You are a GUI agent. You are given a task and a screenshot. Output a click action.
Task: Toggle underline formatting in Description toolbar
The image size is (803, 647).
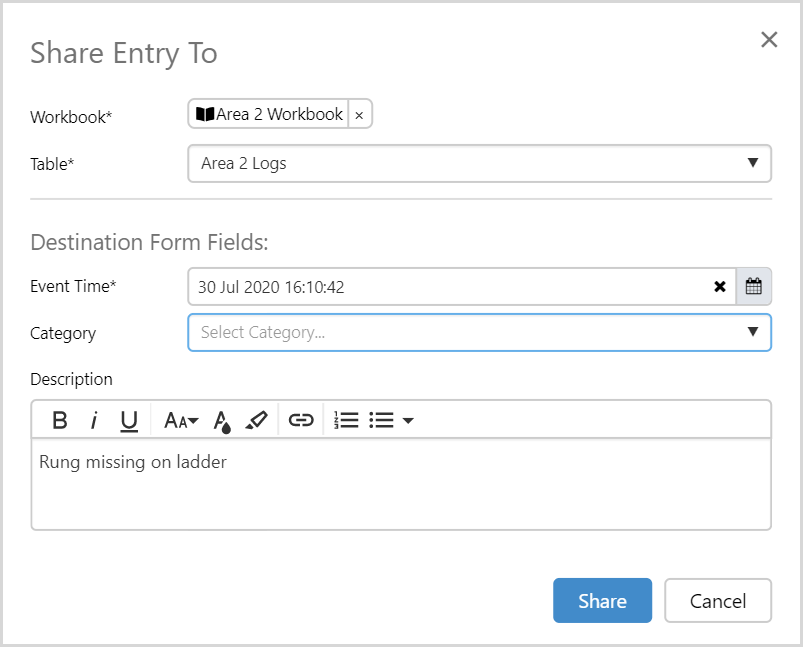[129, 420]
